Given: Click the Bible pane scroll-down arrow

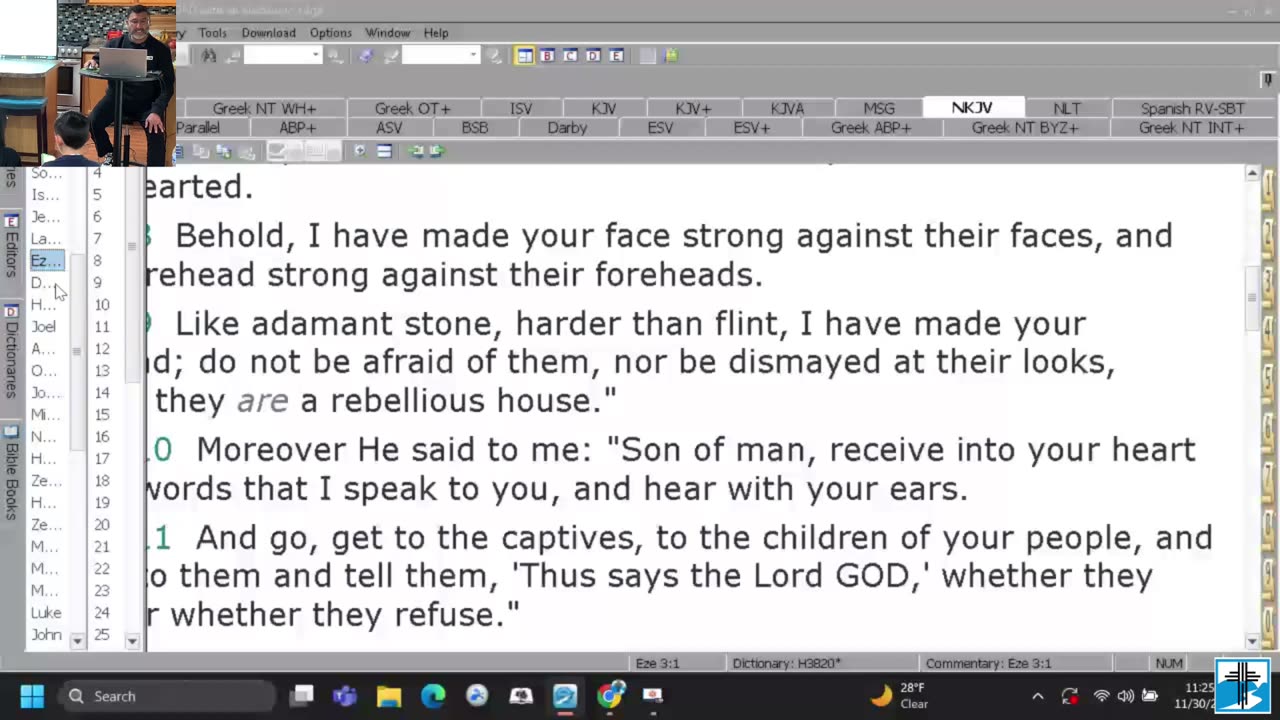Looking at the screenshot, I should [1251, 641].
